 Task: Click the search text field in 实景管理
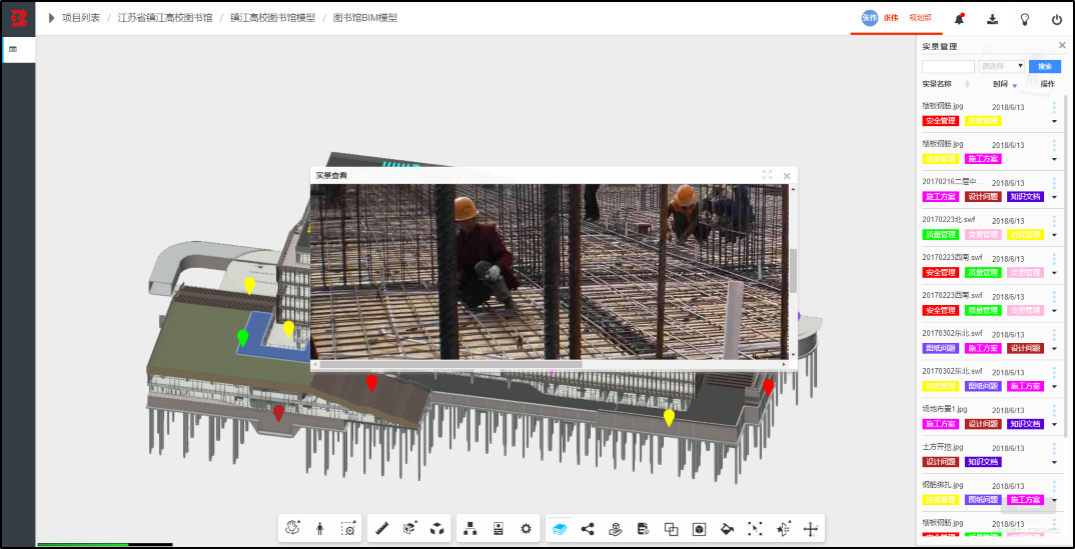pos(948,66)
